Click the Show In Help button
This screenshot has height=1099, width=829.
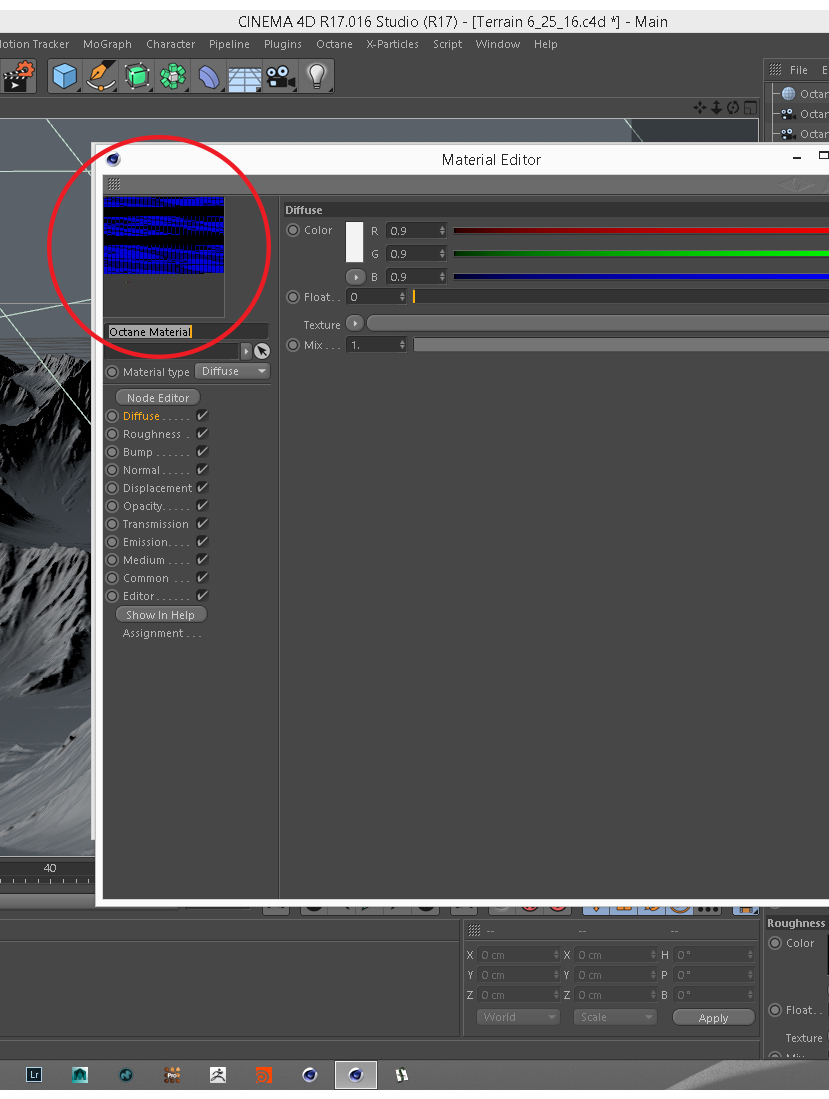click(160, 615)
